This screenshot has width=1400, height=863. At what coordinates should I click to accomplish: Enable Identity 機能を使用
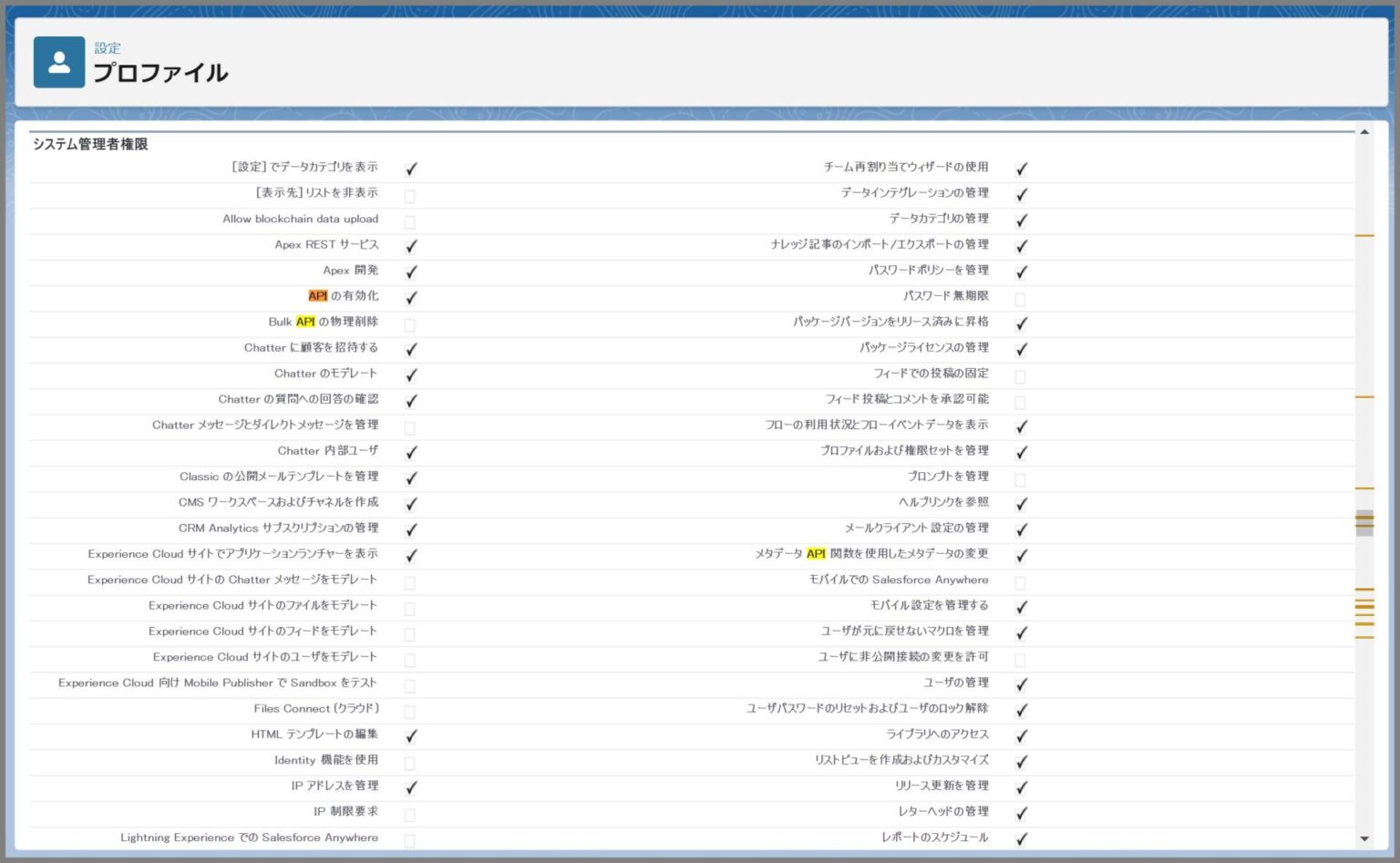click(x=410, y=760)
